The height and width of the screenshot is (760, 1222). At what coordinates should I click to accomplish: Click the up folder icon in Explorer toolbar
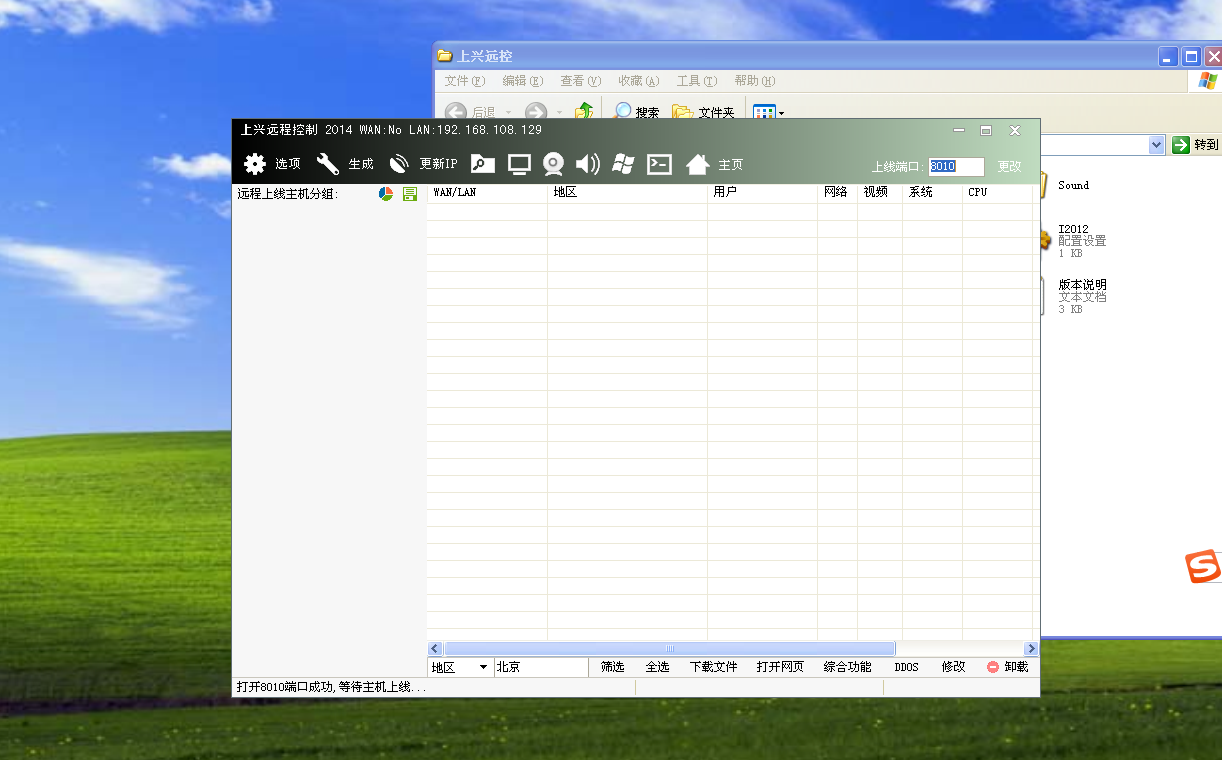tap(584, 112)
